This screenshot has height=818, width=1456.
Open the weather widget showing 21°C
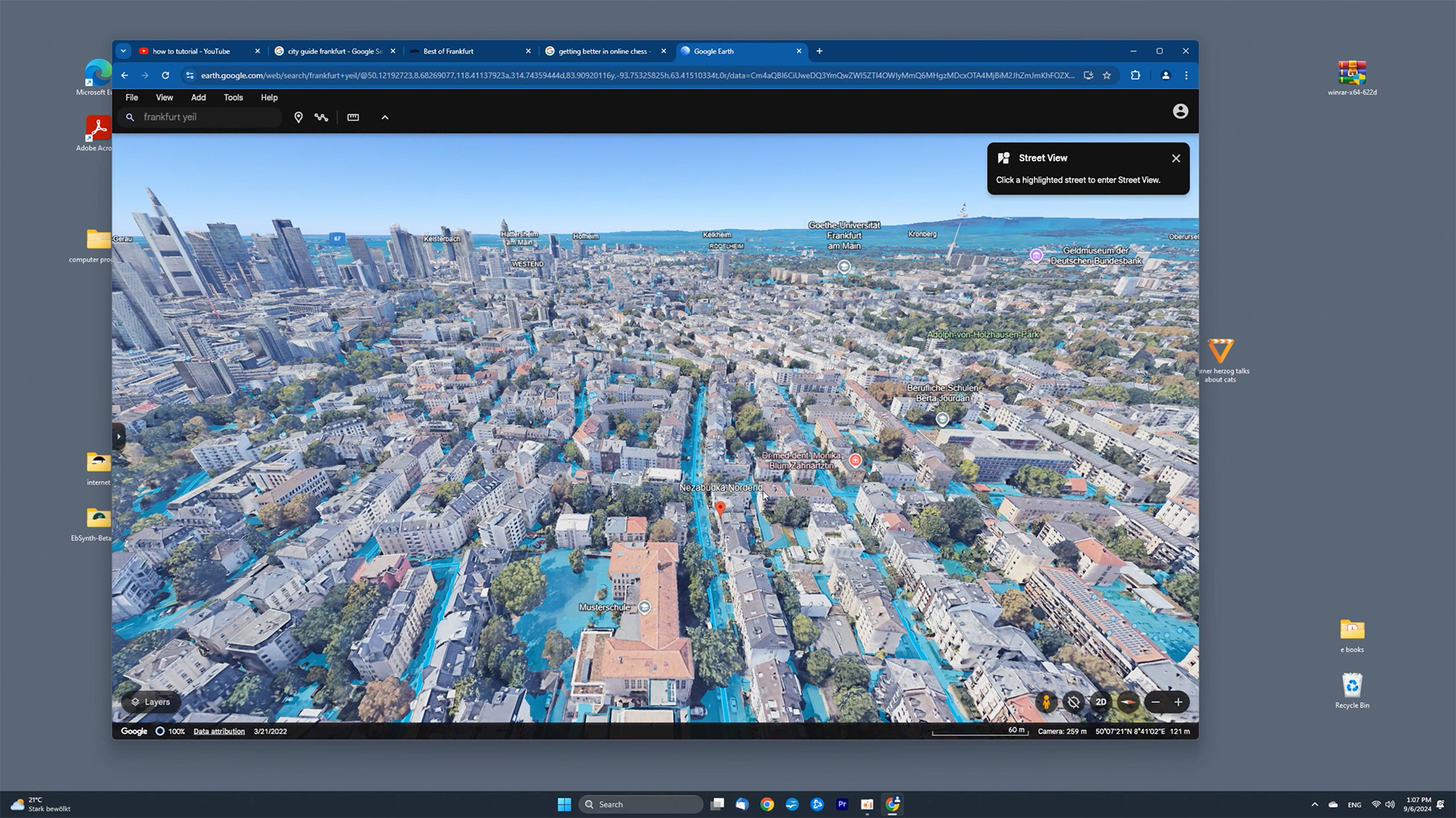pos(41,804)
